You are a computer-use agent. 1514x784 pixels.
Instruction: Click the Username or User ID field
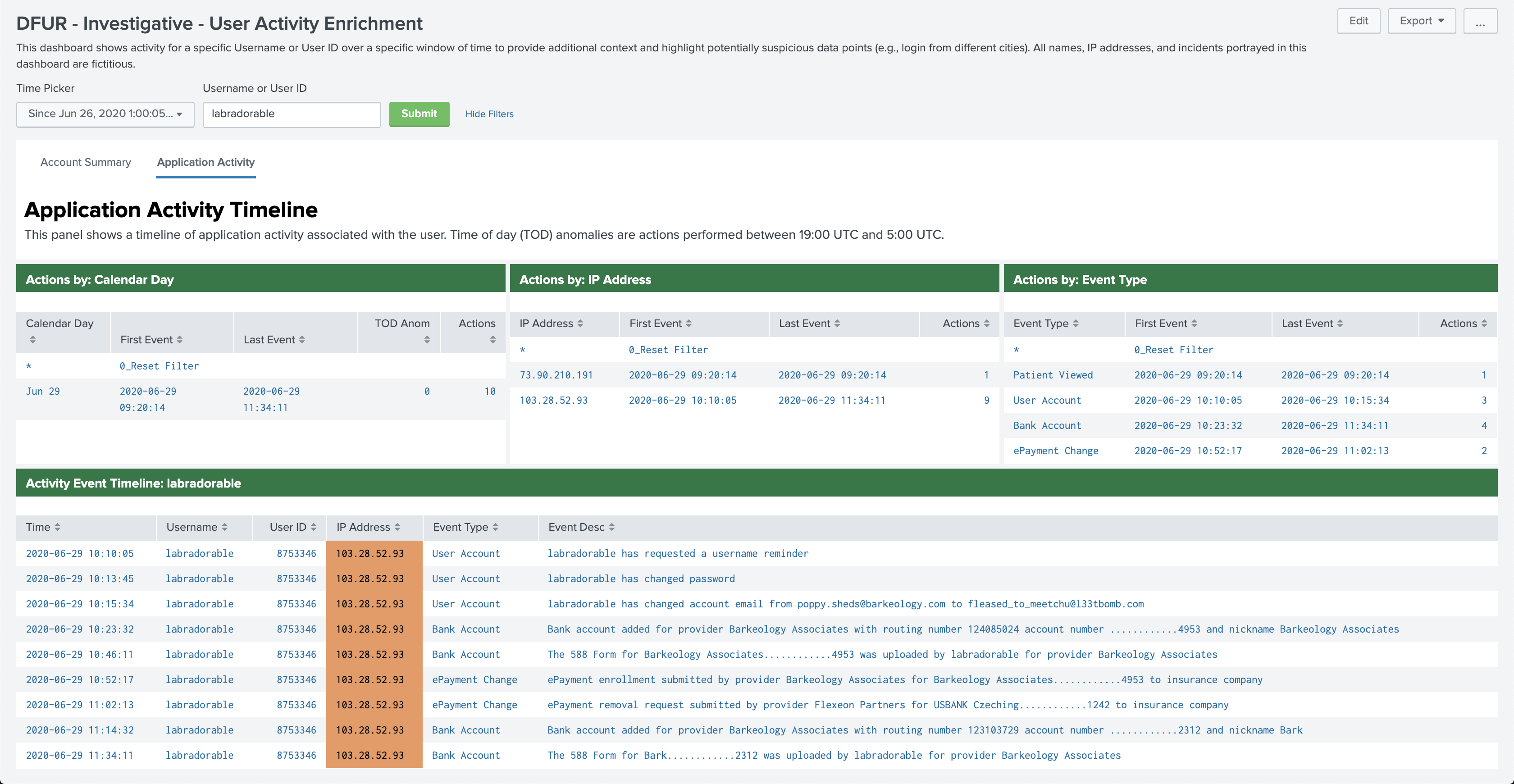(x=292, y=114)
